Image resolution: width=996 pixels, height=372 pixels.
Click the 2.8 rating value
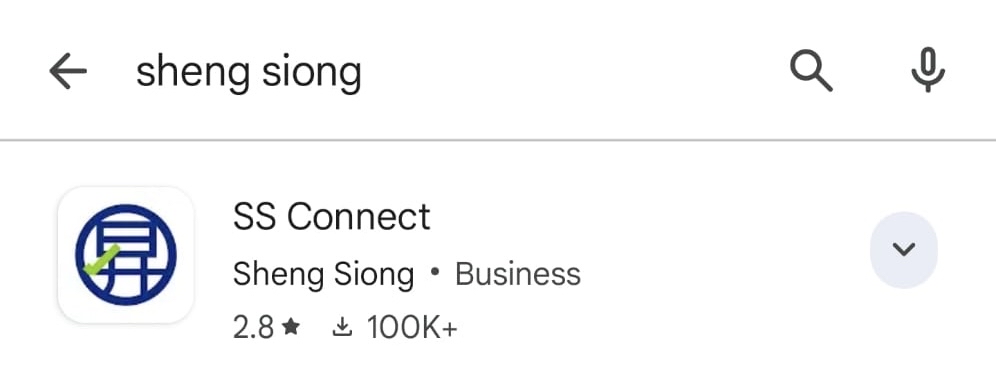tap(253, 328)
